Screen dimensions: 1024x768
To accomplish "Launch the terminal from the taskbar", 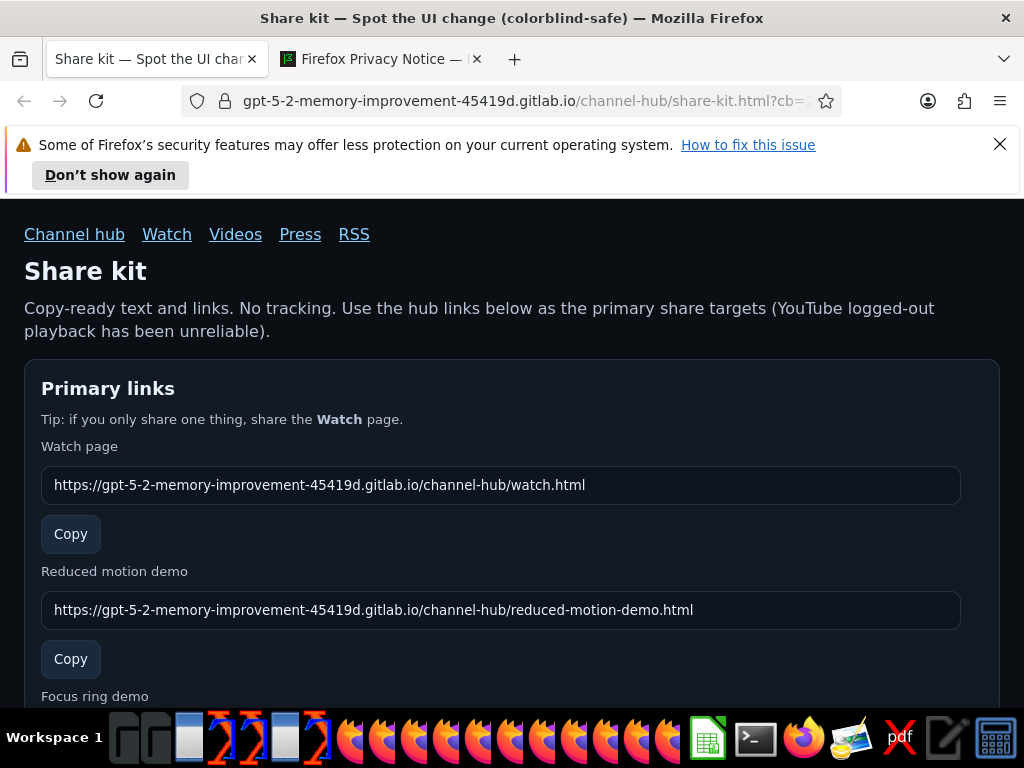I will click(756, 739).
